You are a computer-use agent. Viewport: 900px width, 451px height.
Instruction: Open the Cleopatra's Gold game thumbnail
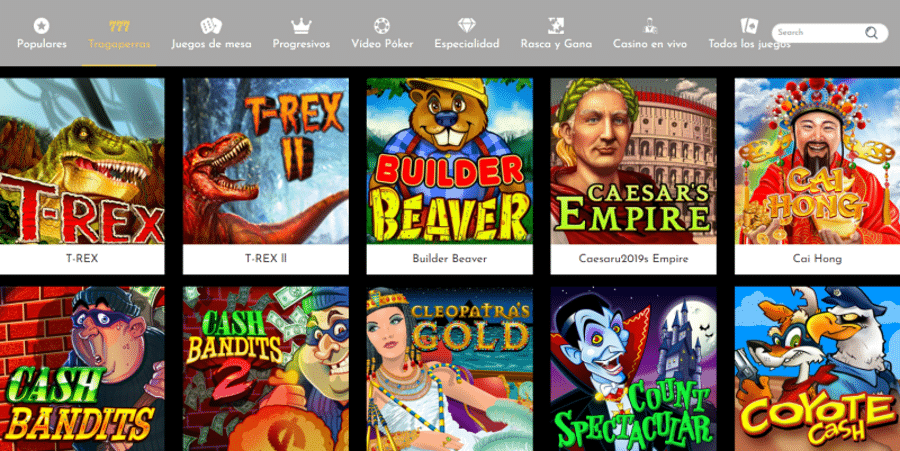coord(449,369)
